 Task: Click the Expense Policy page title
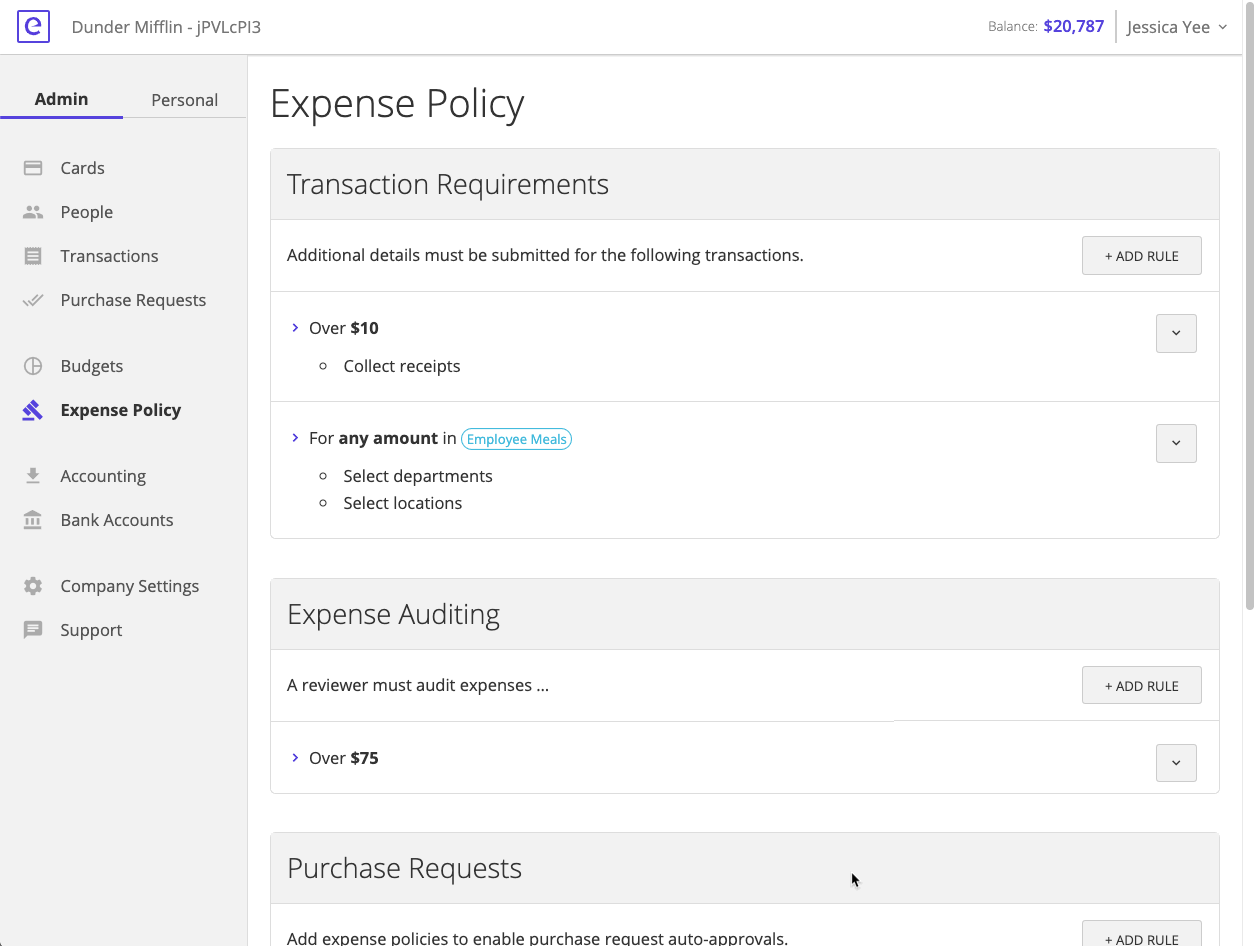coord(397,104)
